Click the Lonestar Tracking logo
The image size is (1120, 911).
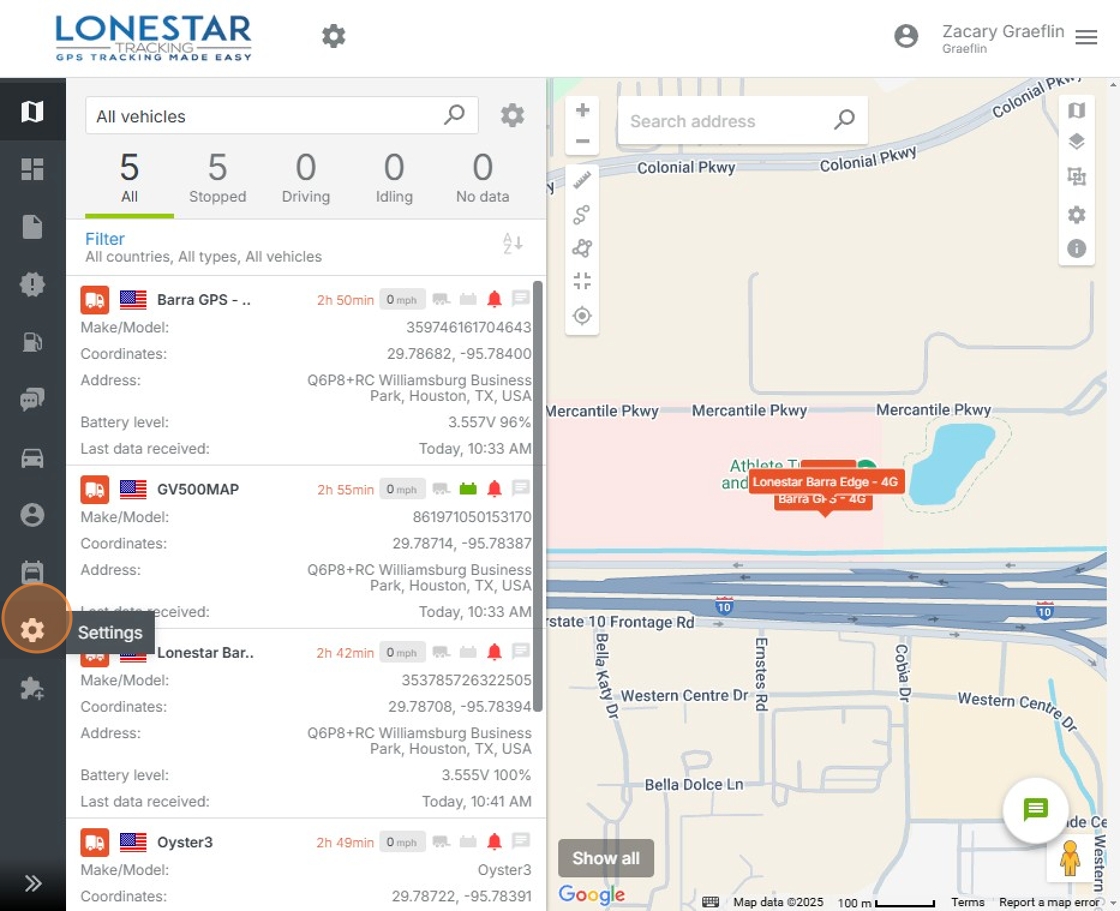154,38
